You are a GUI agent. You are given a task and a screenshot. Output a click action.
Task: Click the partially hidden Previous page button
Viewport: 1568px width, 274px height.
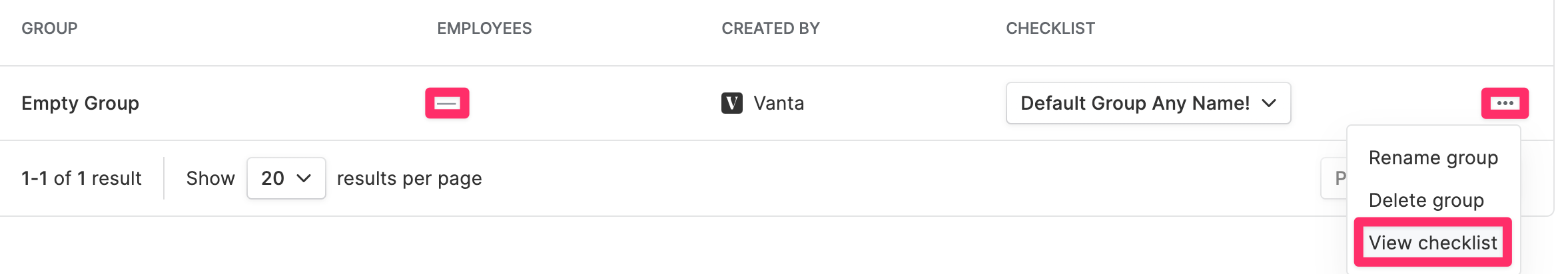[1334, 178]
